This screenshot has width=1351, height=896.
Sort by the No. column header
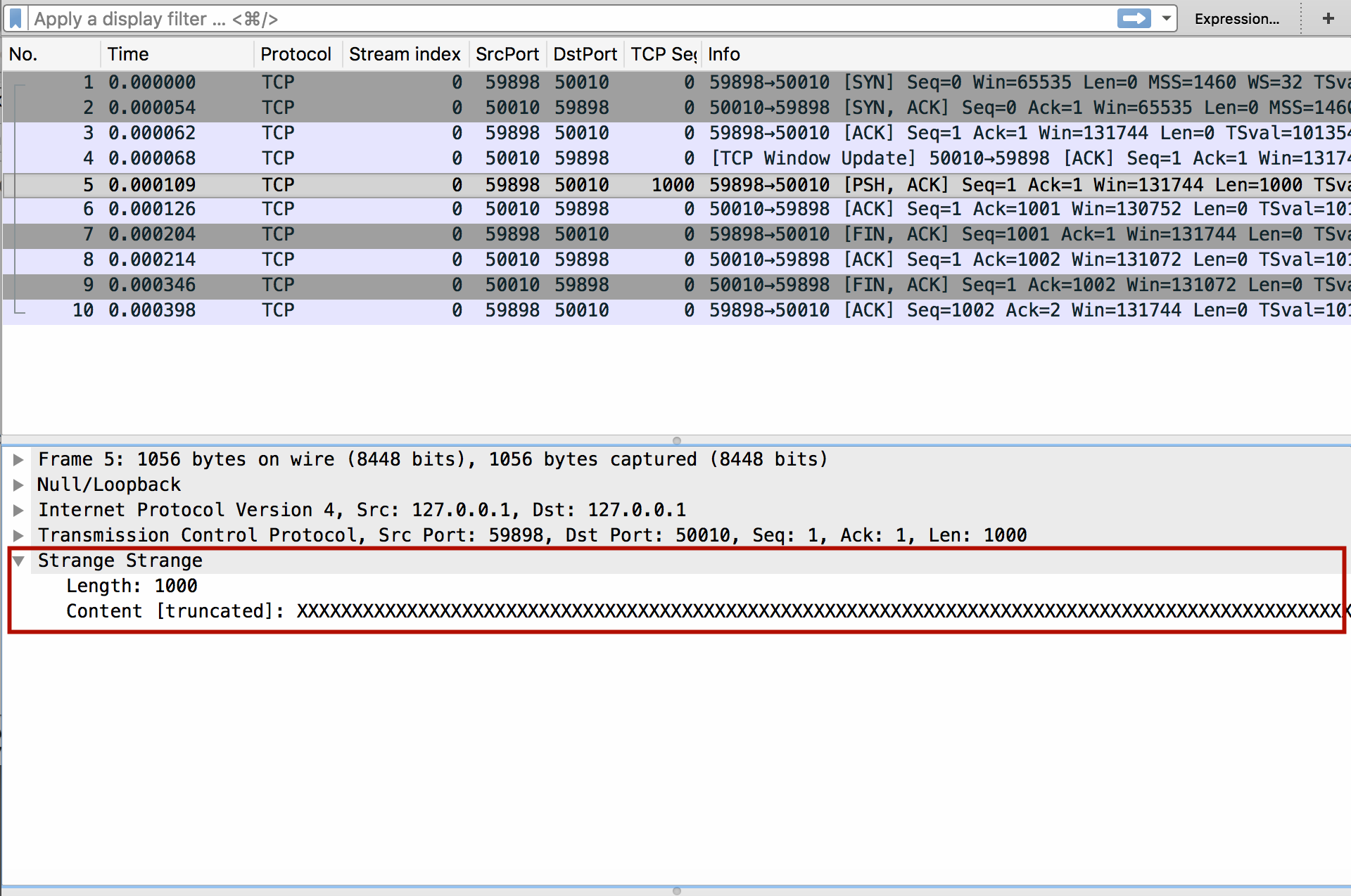coord(51,54)
